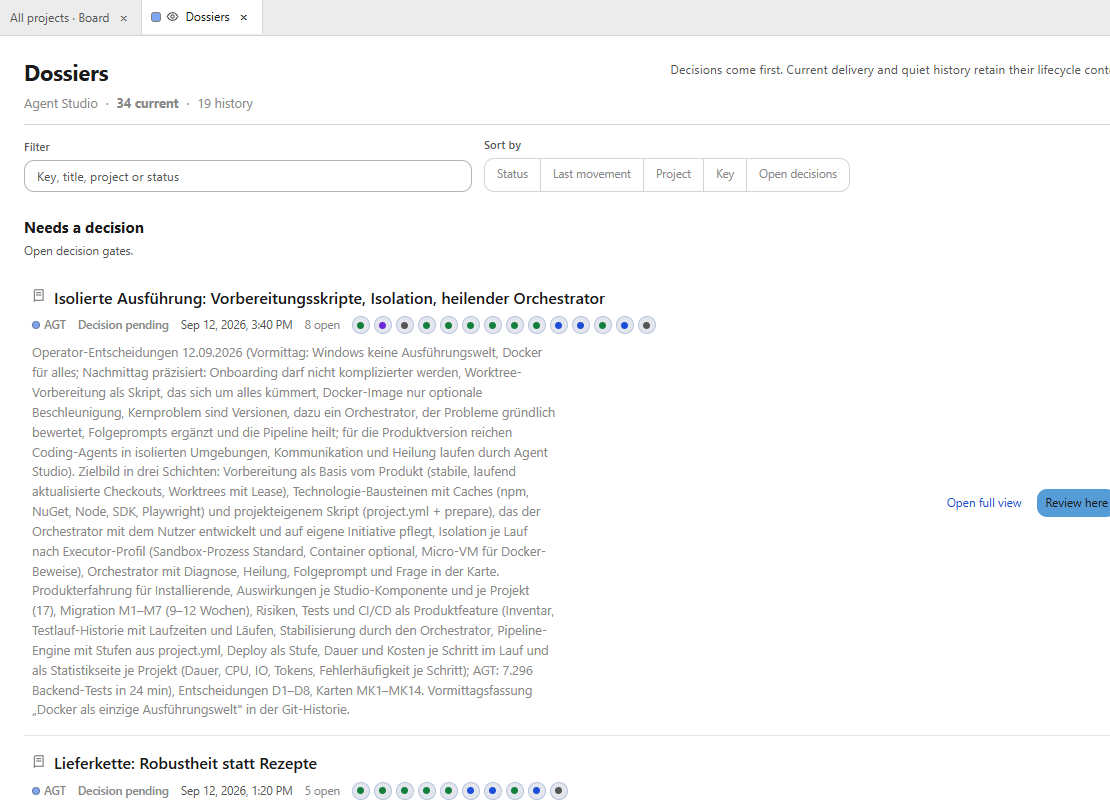Close the All projects · Board tab
Screen dimensions: 1110x800
click(x=124, y=18)
